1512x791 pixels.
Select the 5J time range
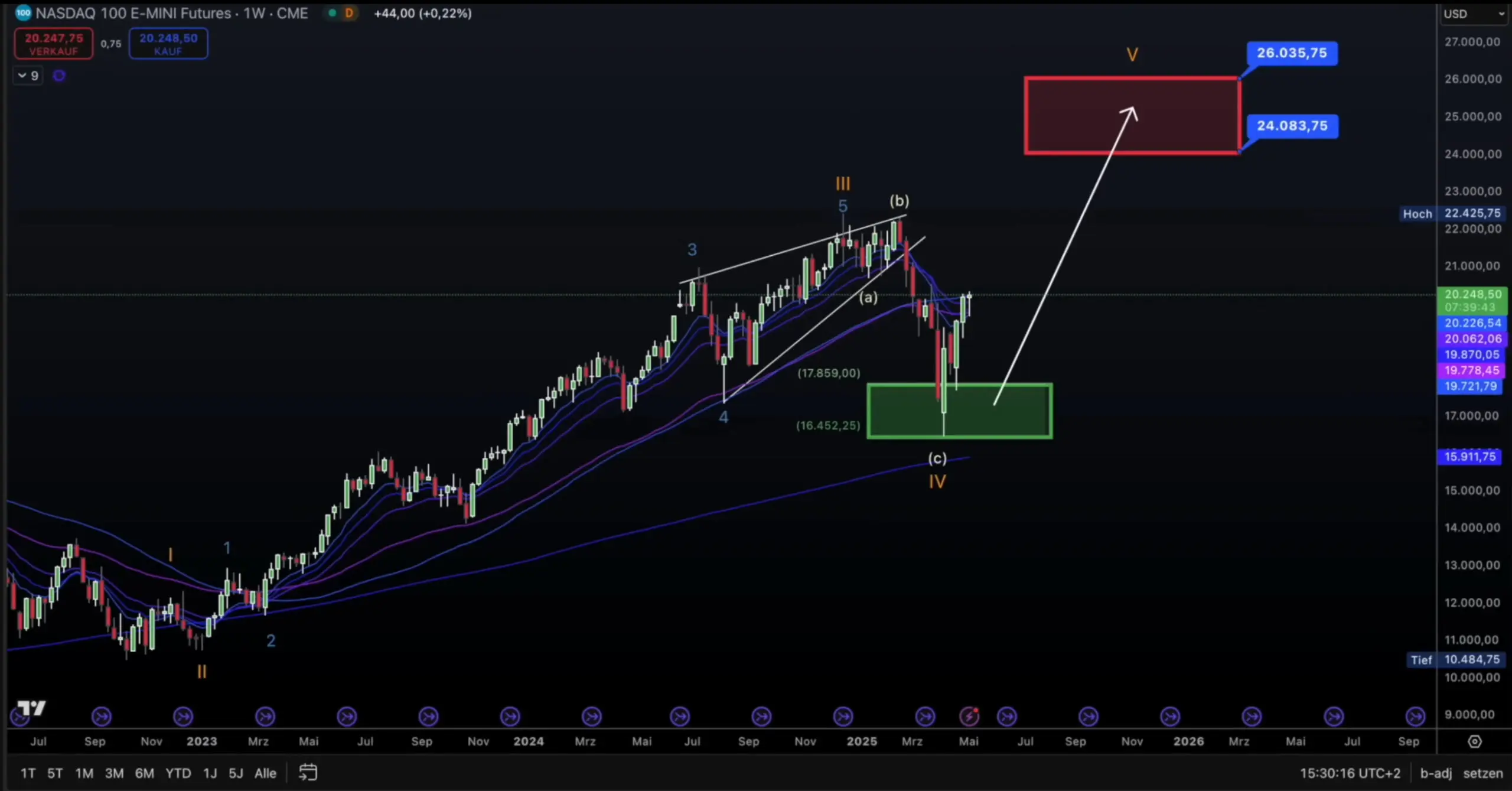tap(236, 773)
